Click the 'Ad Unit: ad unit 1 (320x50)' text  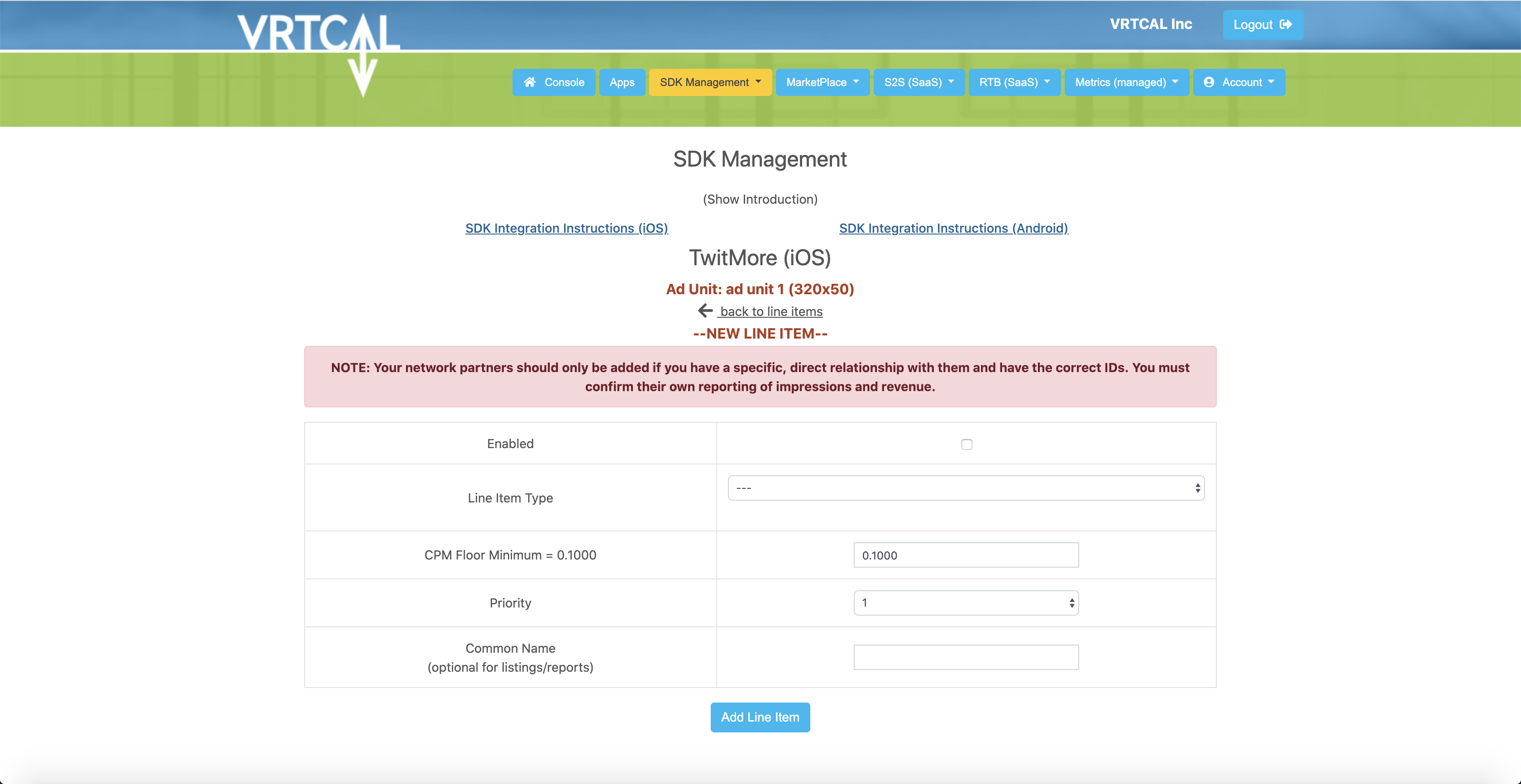[x=760, y=289]
